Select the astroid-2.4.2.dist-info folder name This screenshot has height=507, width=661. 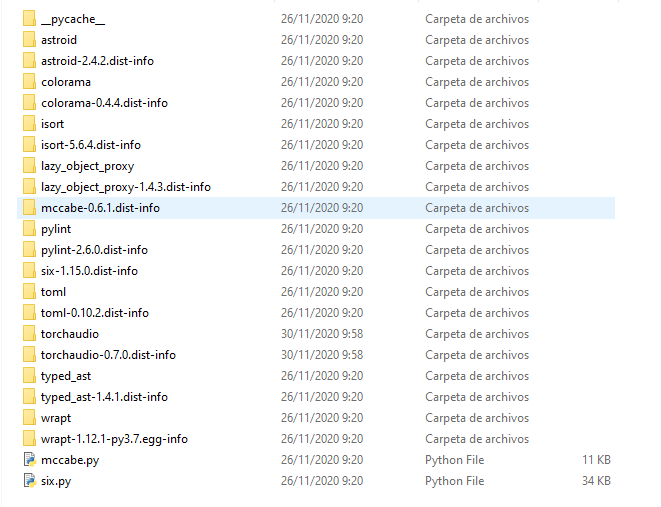pos(97,61)
